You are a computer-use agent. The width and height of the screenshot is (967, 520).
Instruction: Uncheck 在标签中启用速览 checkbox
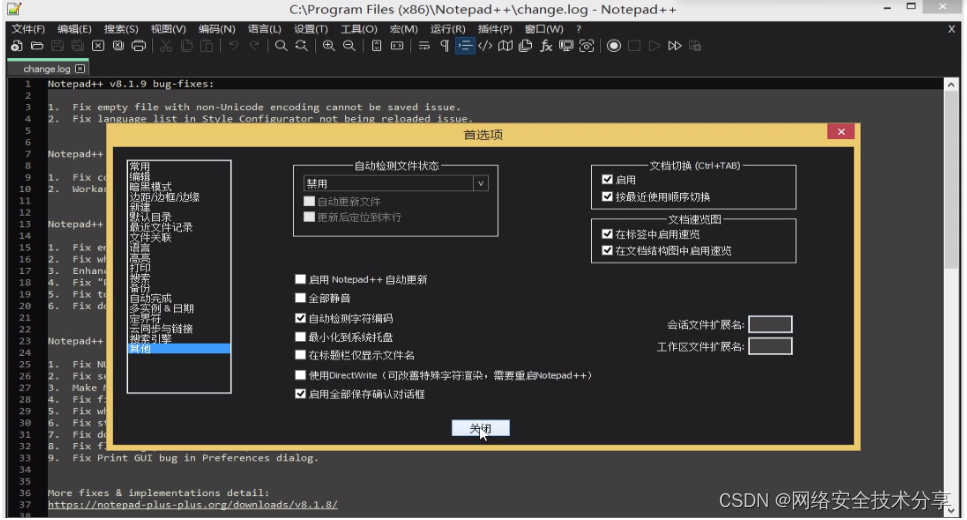(607, 234)
